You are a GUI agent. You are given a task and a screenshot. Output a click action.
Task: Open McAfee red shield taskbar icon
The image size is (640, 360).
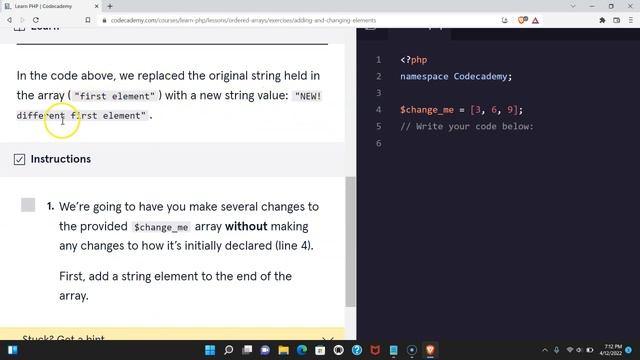376,350
